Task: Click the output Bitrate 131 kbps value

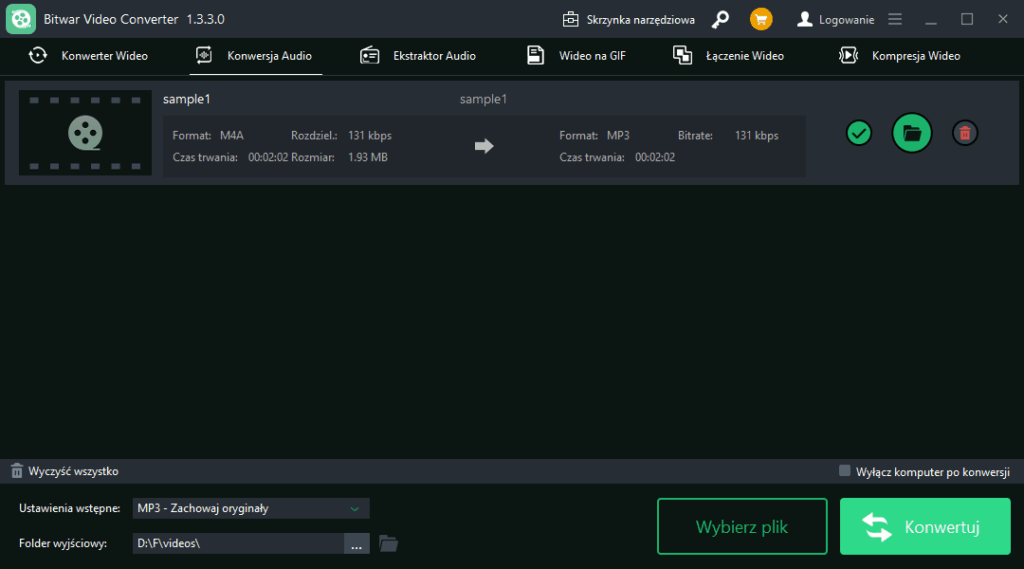Action: pyautogui.click(x=756, y=136)
